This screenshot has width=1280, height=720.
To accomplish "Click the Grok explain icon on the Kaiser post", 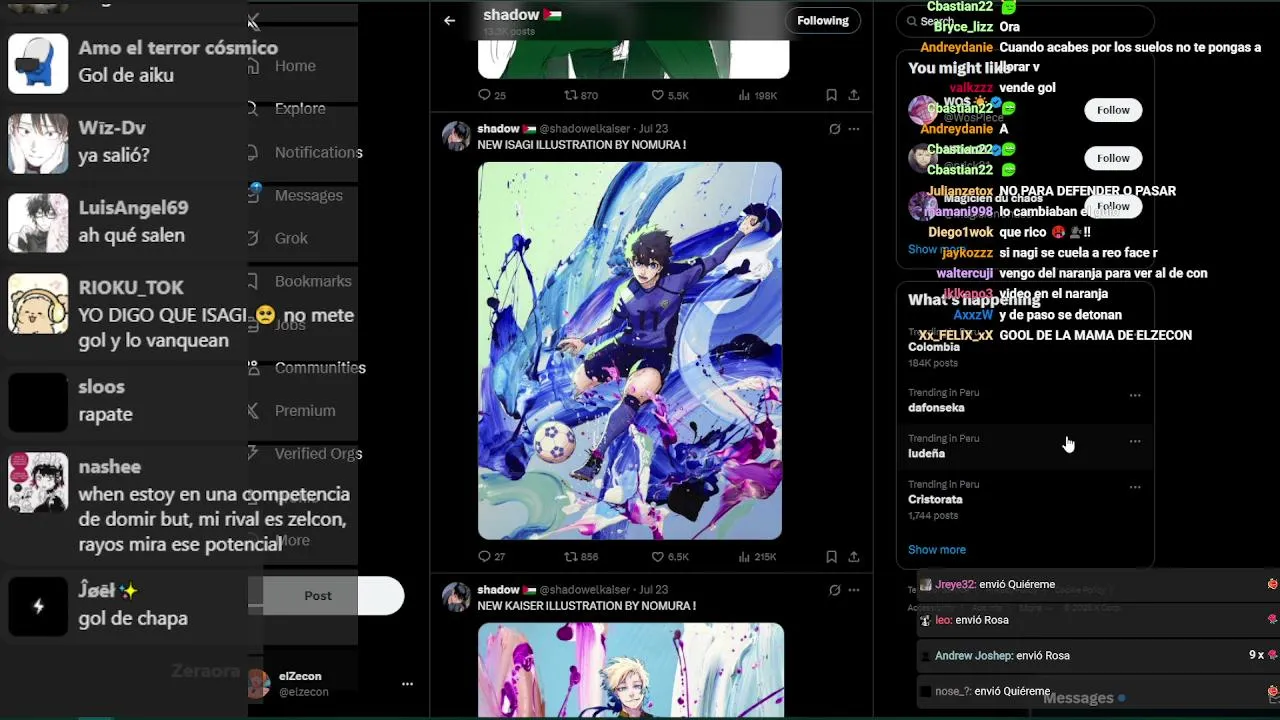I will (835, 590).
